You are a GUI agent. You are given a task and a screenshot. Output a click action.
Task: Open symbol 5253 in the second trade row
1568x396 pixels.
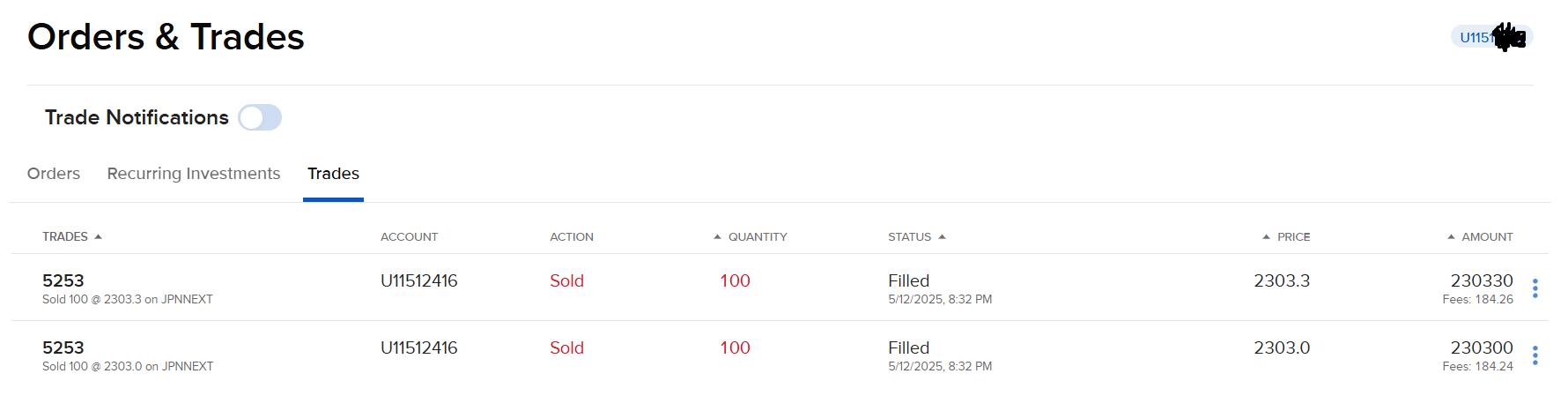[63, 347]
